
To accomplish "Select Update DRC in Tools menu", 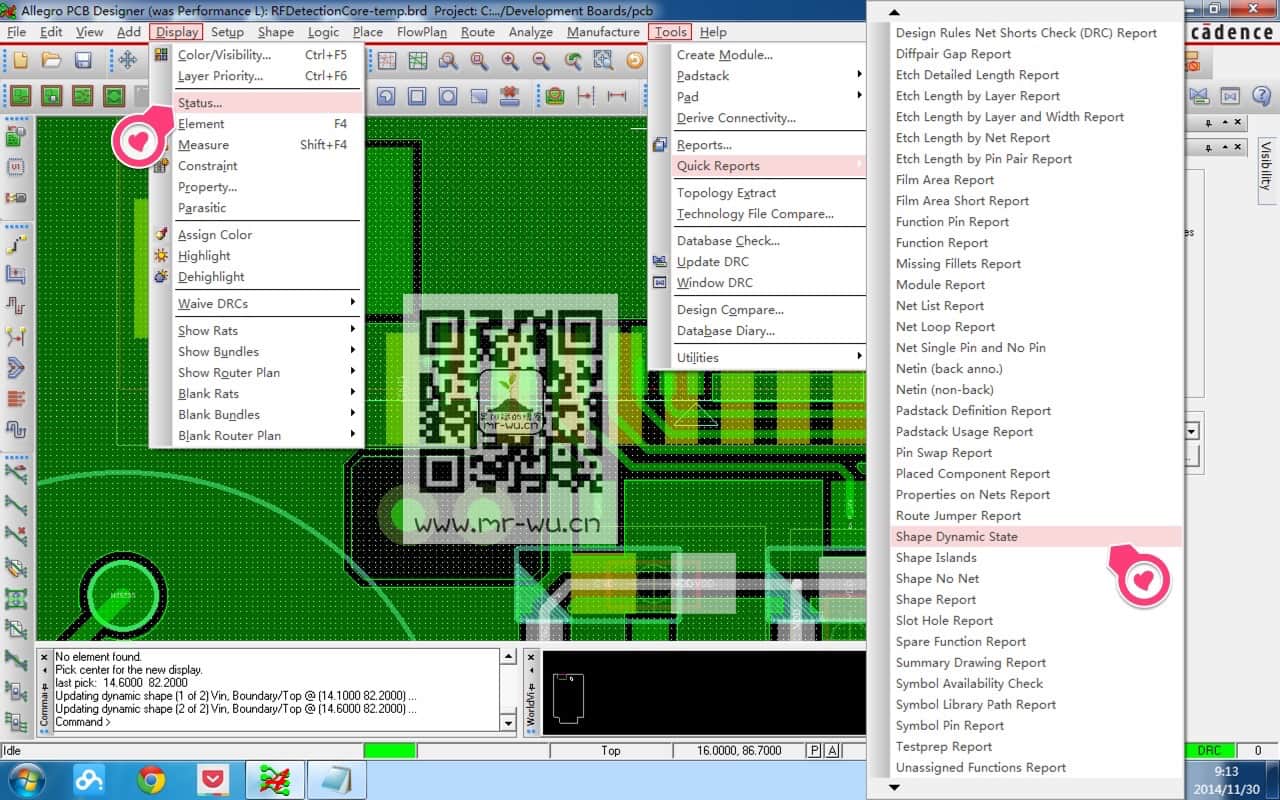I will tap(713, 262).
